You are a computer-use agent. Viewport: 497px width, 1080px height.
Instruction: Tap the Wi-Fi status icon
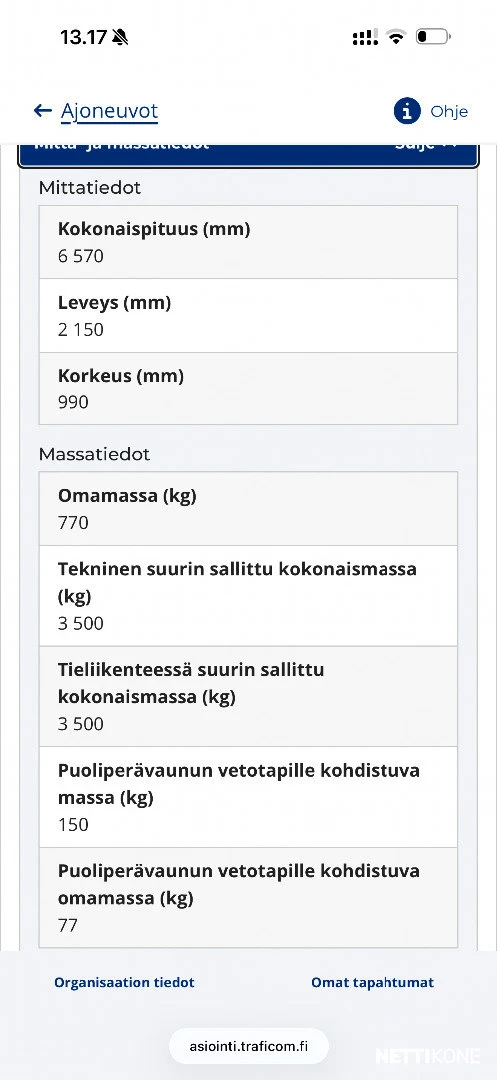396,37
